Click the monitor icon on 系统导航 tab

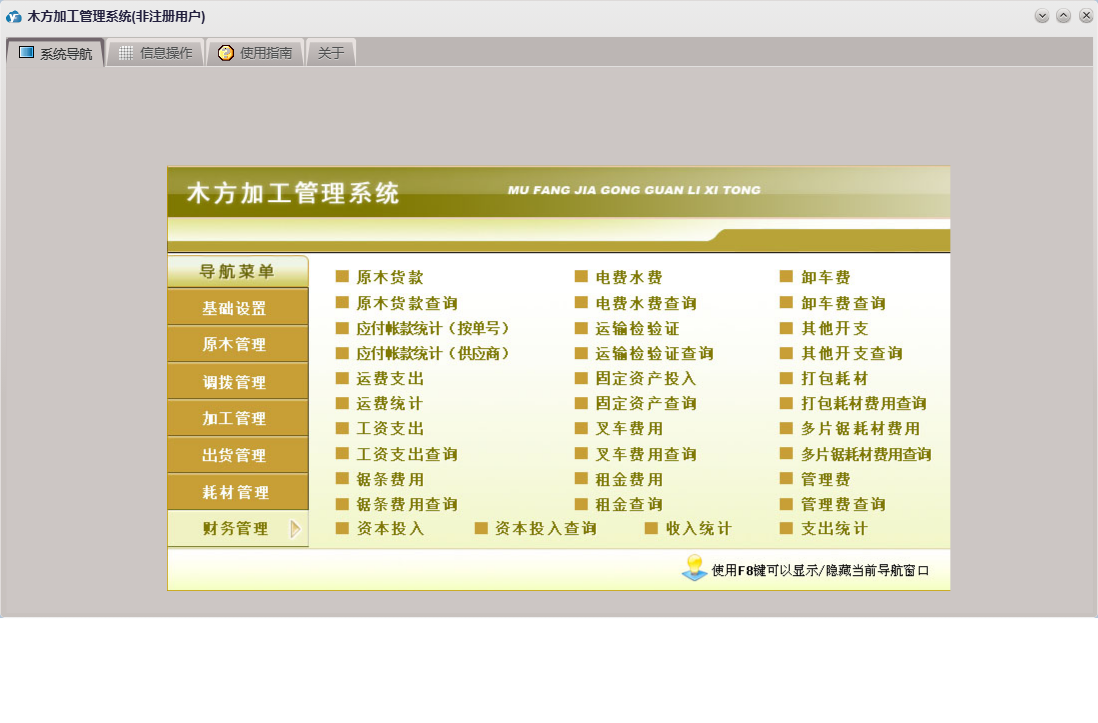click(x=27, y=53)
